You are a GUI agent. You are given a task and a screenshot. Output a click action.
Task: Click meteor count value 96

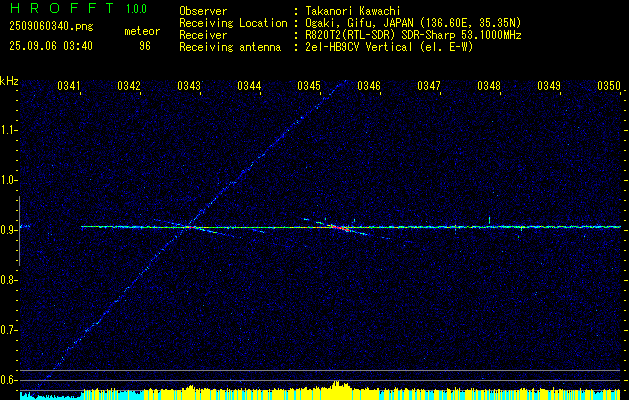point(144,46)
